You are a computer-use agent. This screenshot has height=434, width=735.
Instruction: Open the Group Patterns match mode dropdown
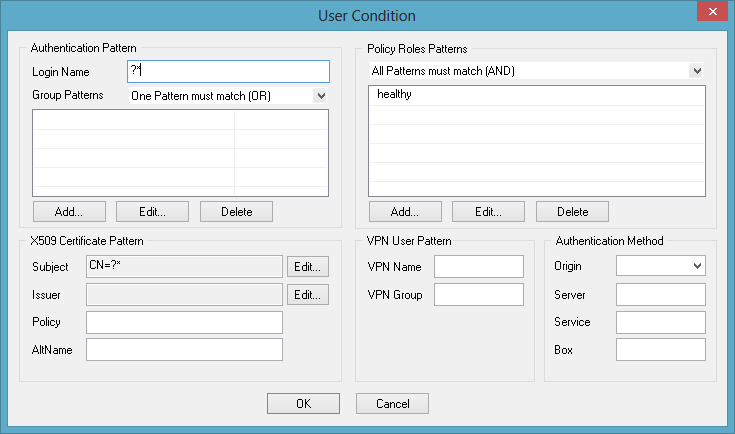click(x=228, y=96)
